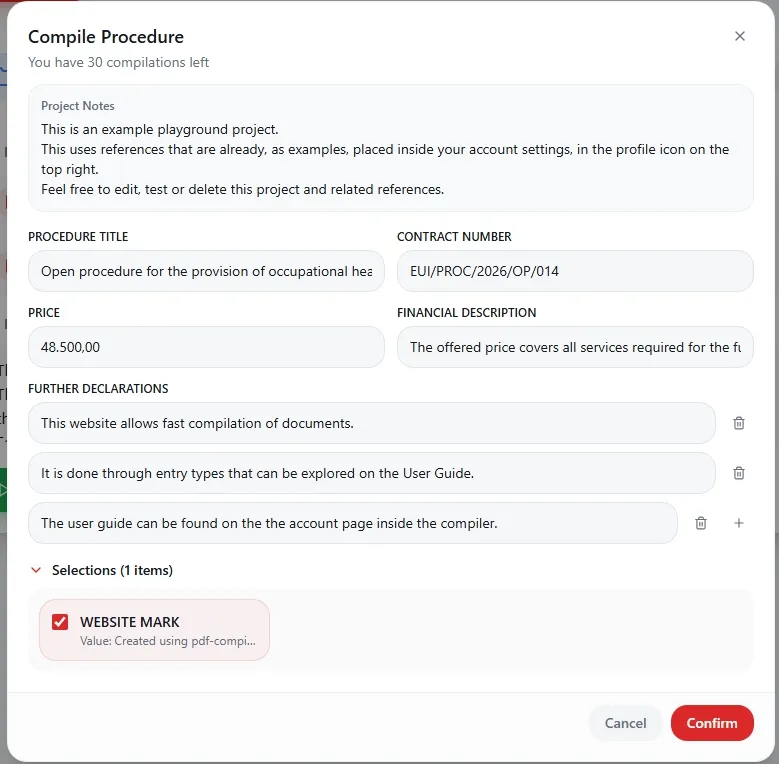Close the Compile Procedure dialog with X
Screen dimensions: 779x764
pos(740,36)
